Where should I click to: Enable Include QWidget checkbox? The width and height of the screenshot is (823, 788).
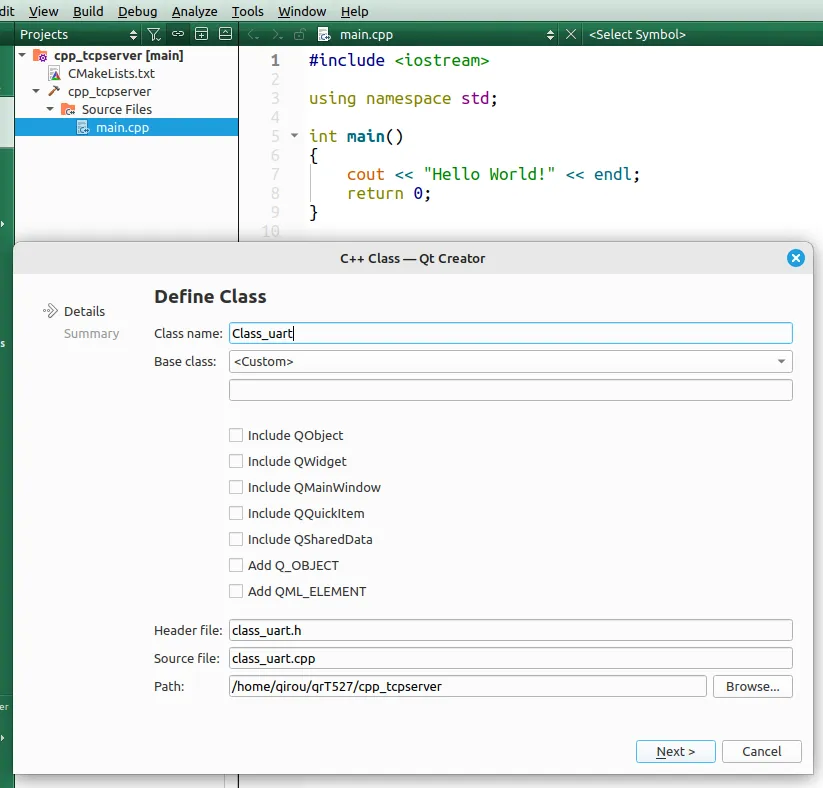pos(236,461)
